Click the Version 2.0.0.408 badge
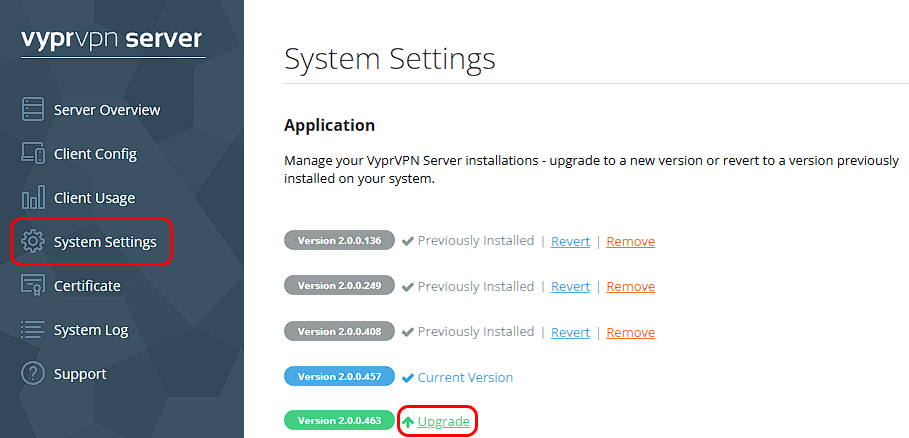This screenshot has width=909, height=438. (340, 331)
